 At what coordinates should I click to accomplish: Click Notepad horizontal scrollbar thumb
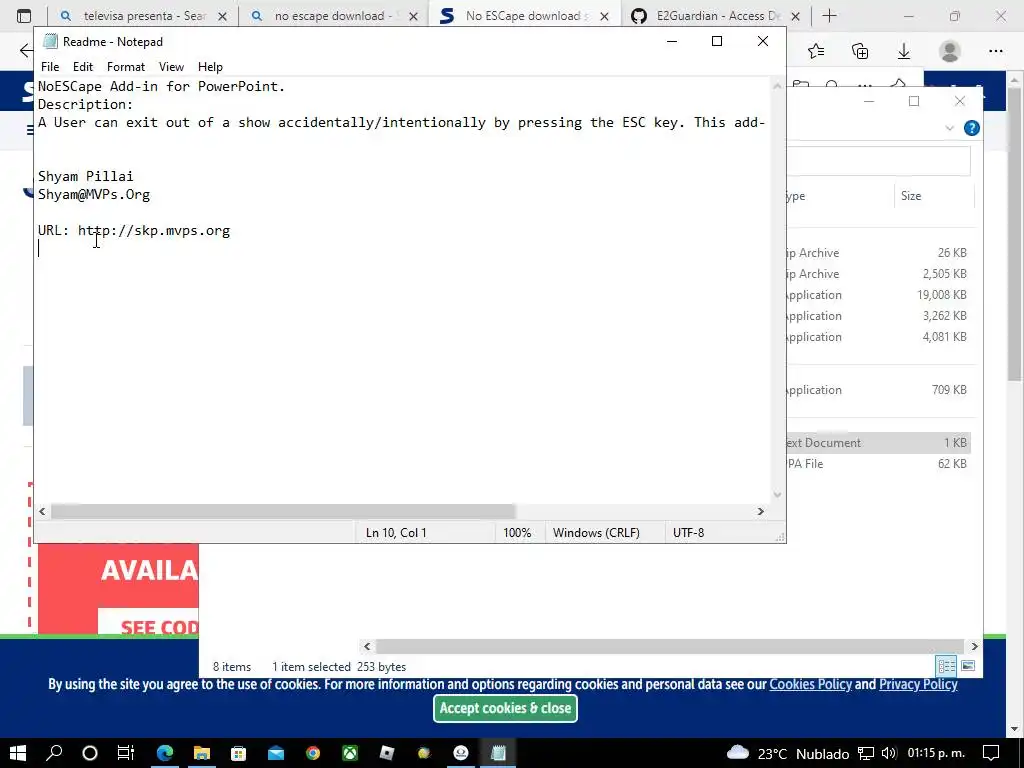283,511
